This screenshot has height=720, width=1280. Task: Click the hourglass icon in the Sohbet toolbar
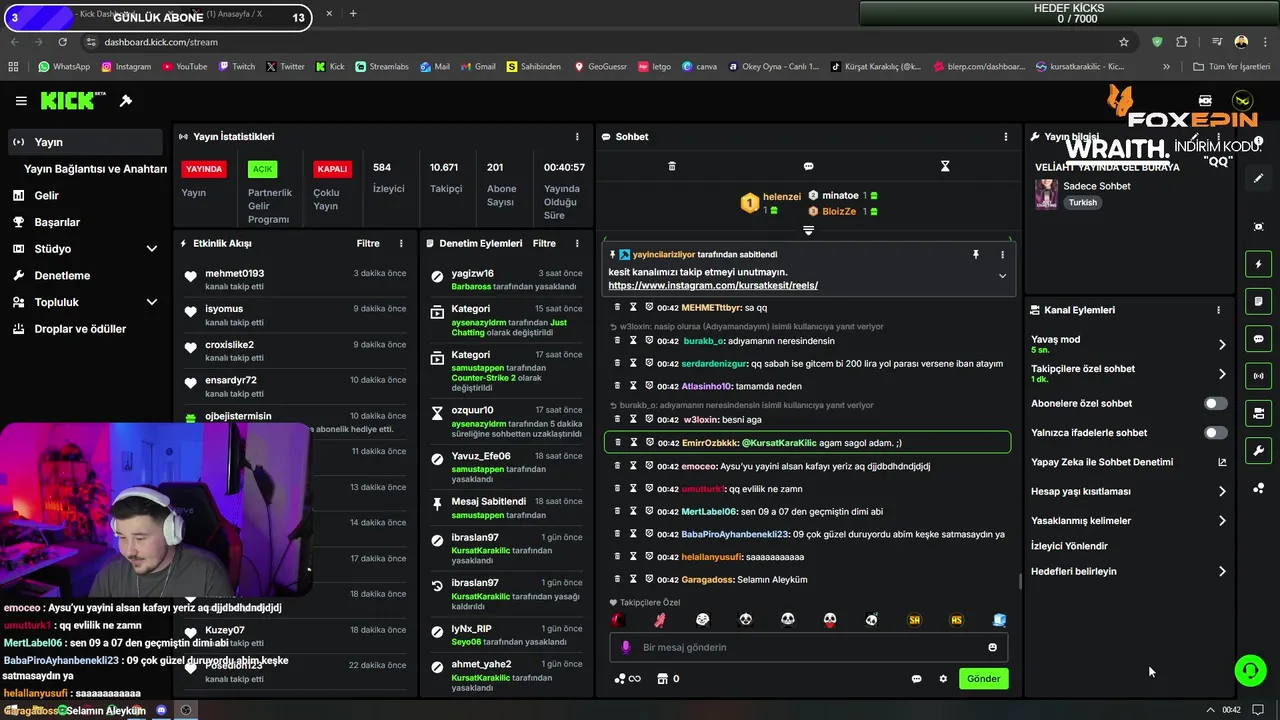pos(945,166)
